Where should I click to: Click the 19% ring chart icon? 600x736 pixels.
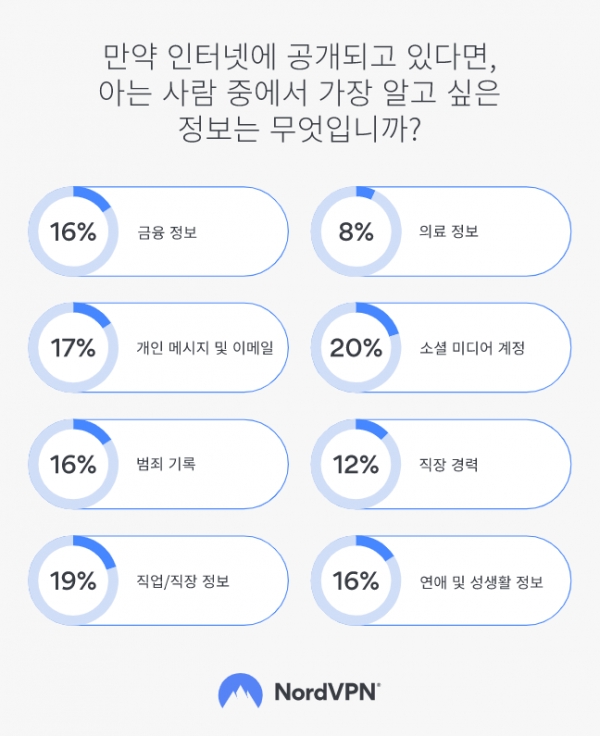(x=73, y=580)
